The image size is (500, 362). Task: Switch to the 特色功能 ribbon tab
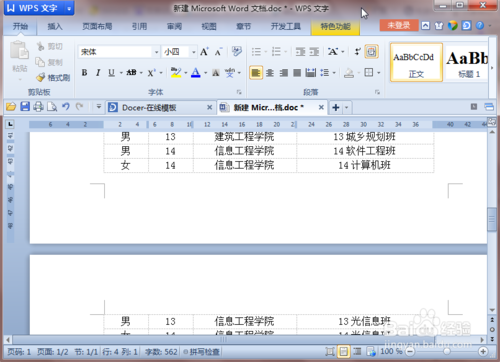click(x=335, y=26)
